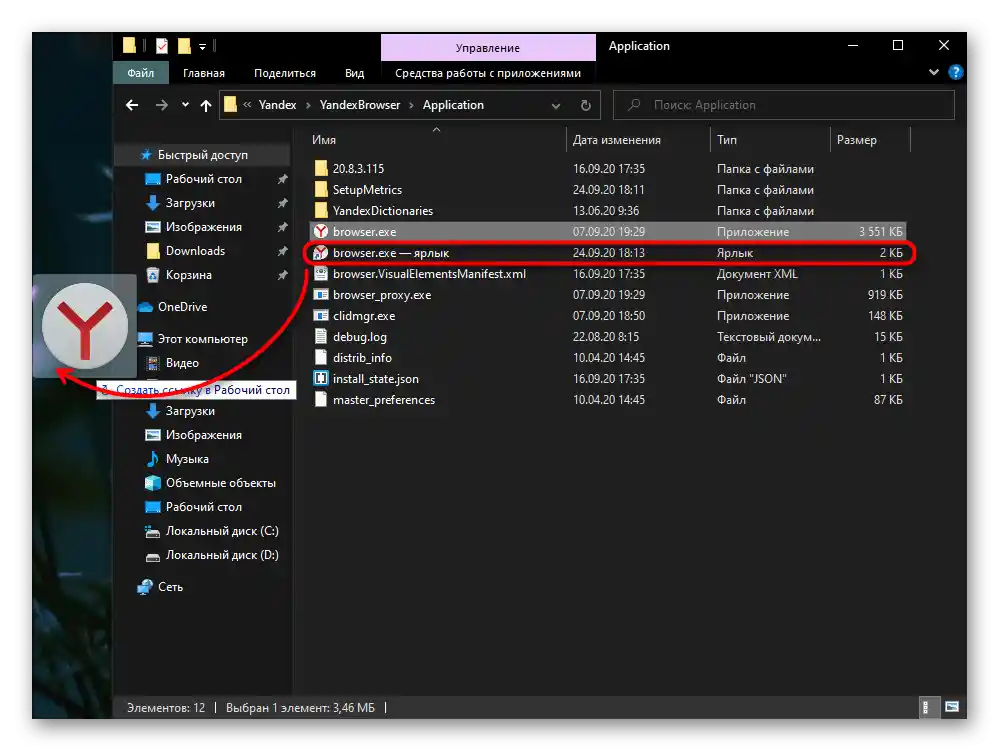Open the address bar history dropdown
Image resolution: width=999 pixels, height=751 pixels.
556,106
